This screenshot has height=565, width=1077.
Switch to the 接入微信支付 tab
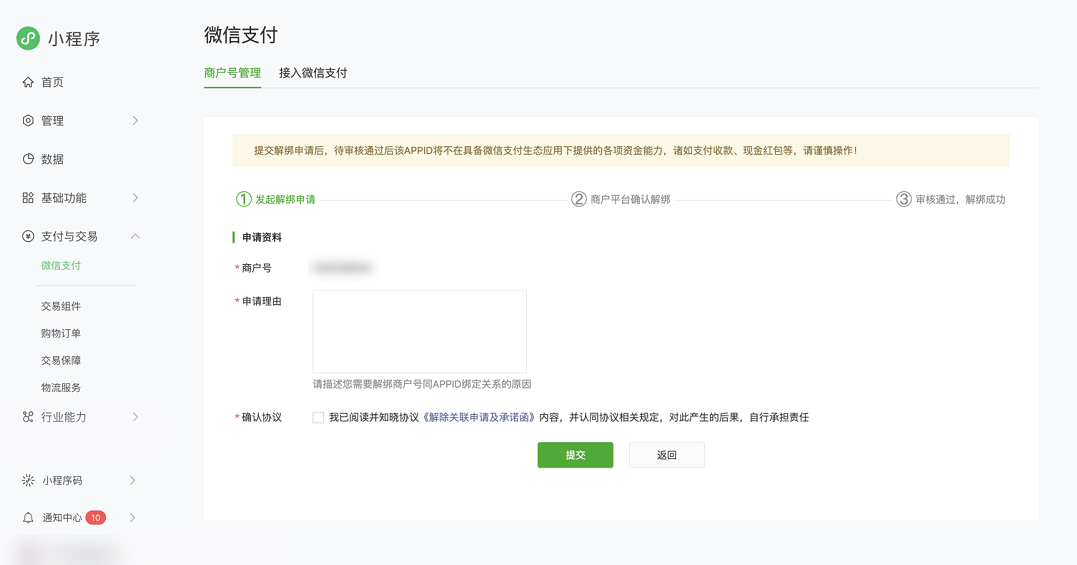[x=313, y=73]
